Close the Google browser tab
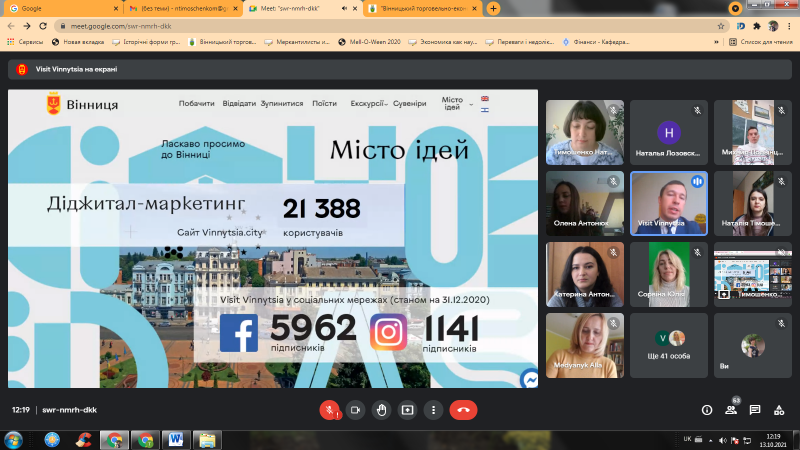This screenshot has width=800, height=450. pyautogui.click(x=116, y=9)
